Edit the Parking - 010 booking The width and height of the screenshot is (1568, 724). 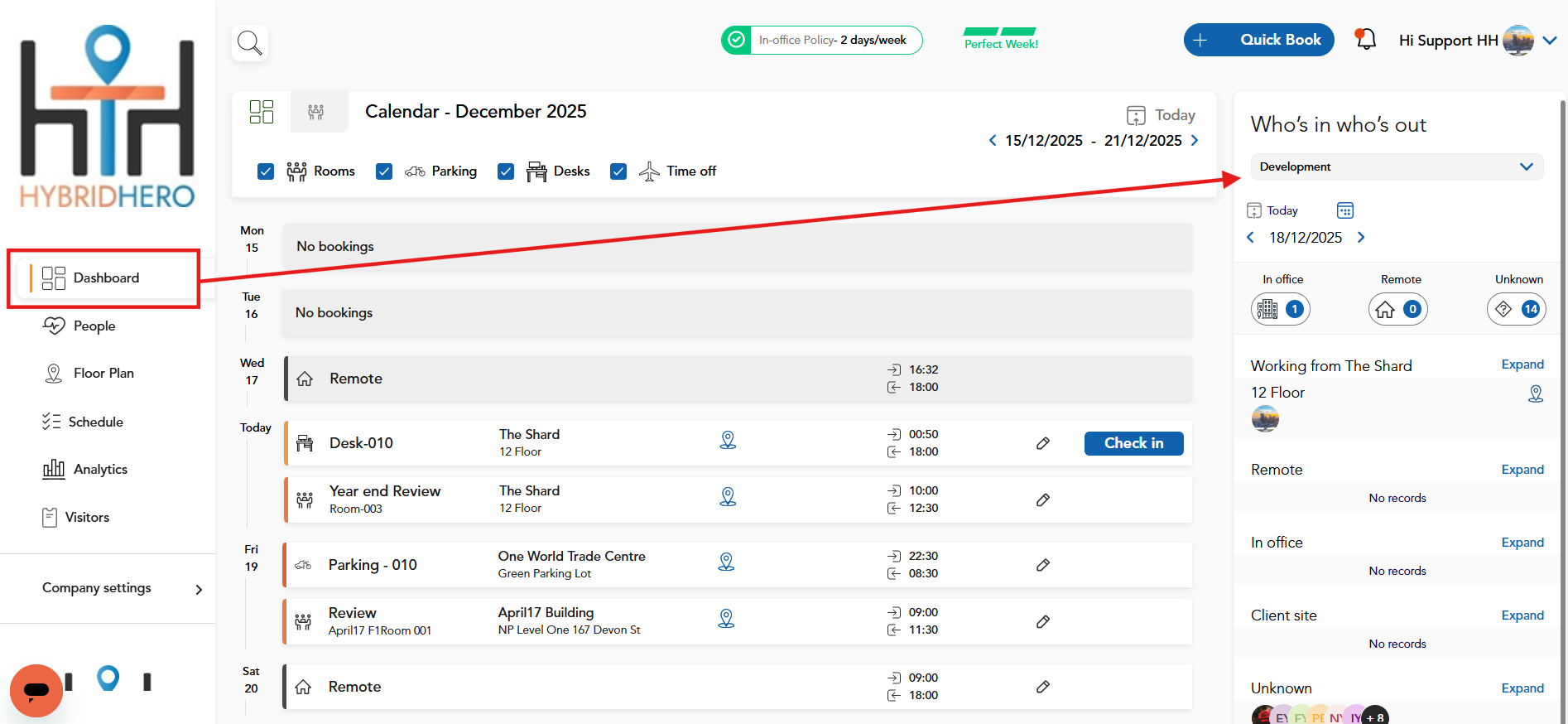(x=1043, y=565)
